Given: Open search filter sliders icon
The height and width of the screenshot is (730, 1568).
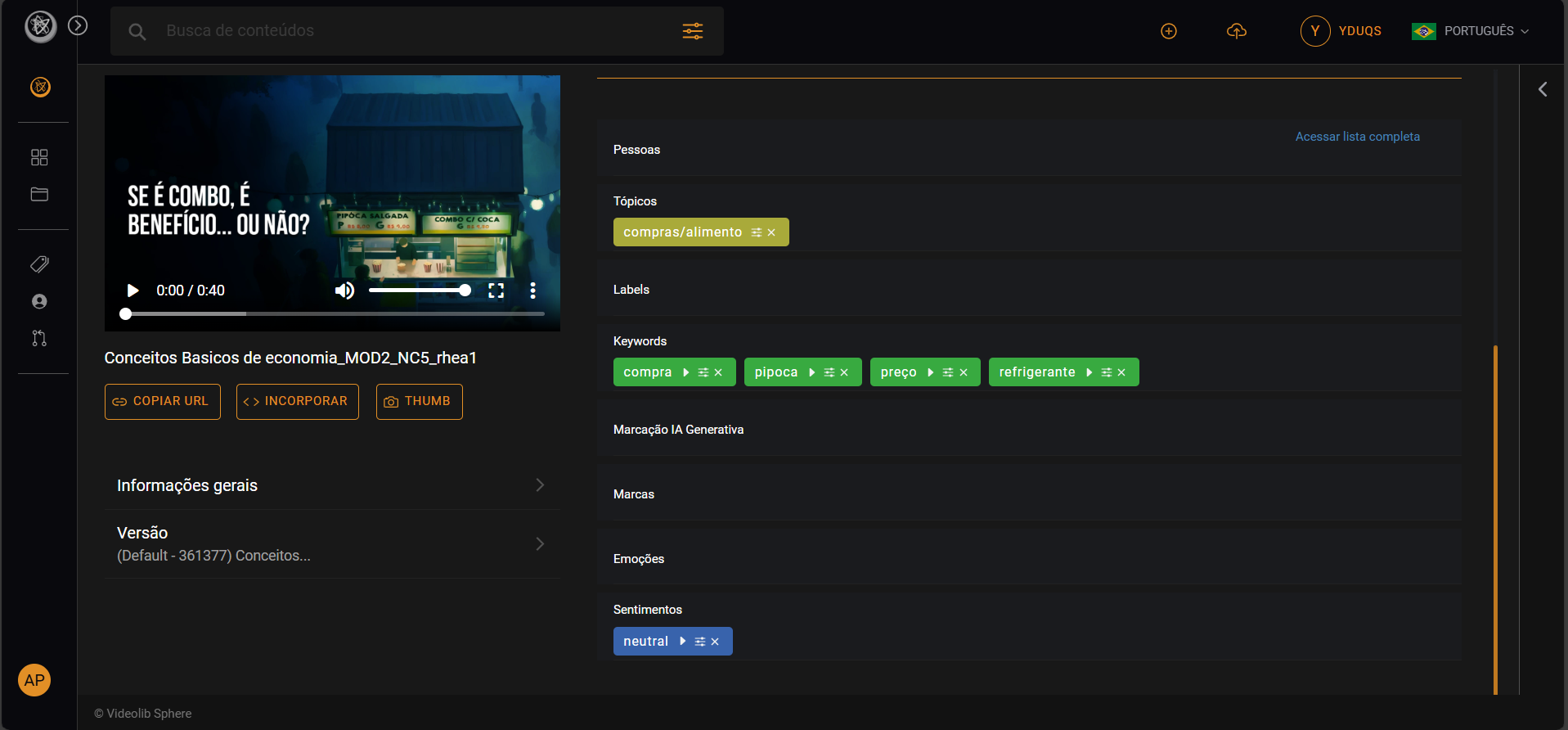Looking at the screenshot, I should point(693,31).
